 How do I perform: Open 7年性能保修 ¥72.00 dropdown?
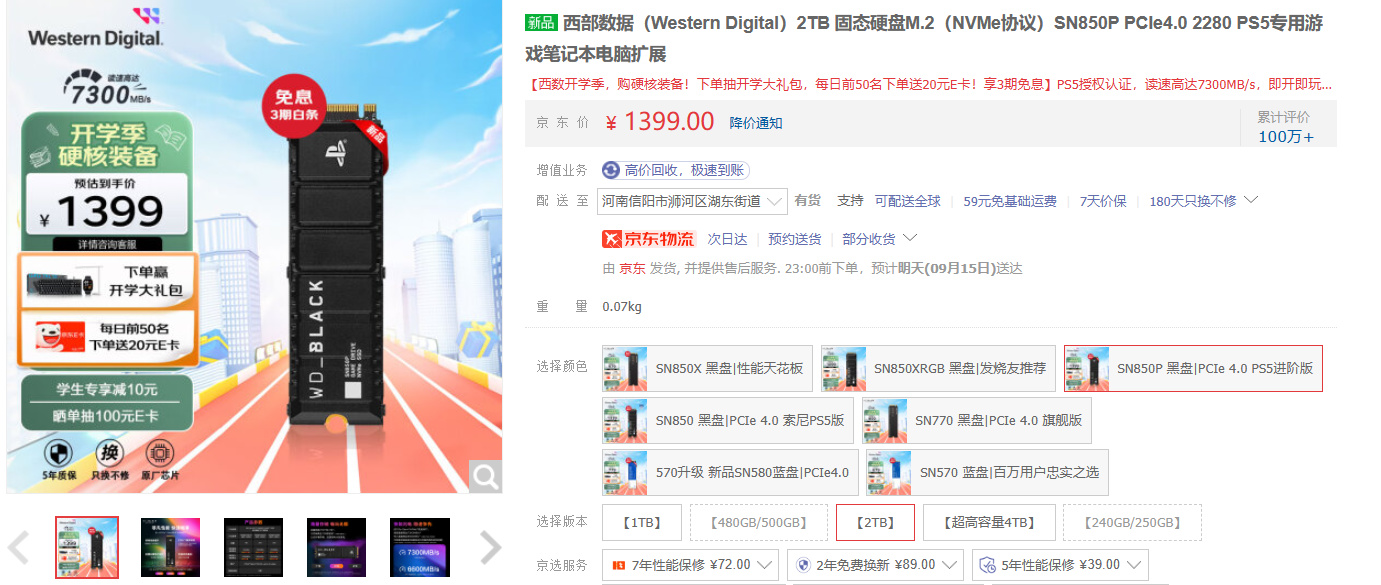click(x=690, y=565)
